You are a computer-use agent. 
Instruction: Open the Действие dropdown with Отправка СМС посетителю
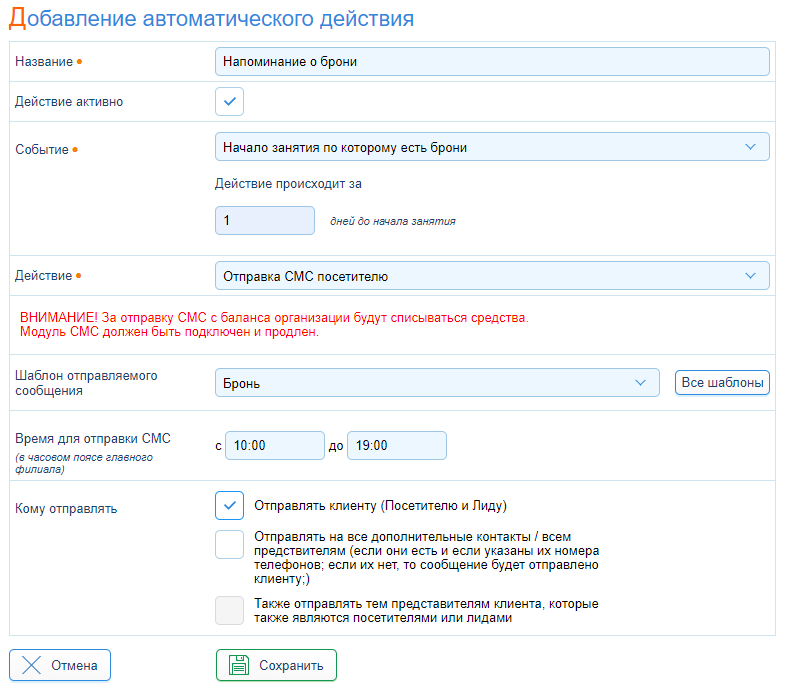(492, 276)
